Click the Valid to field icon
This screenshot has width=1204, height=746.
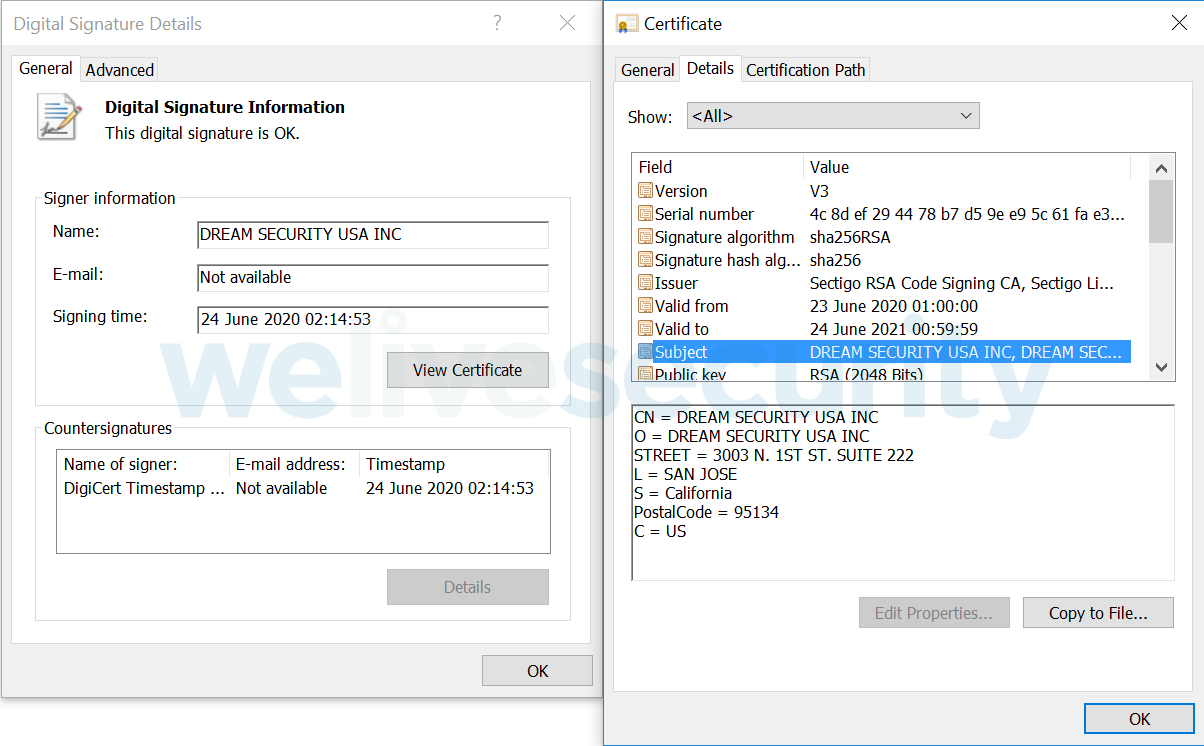pyautogui.click(x=645, y=329)
